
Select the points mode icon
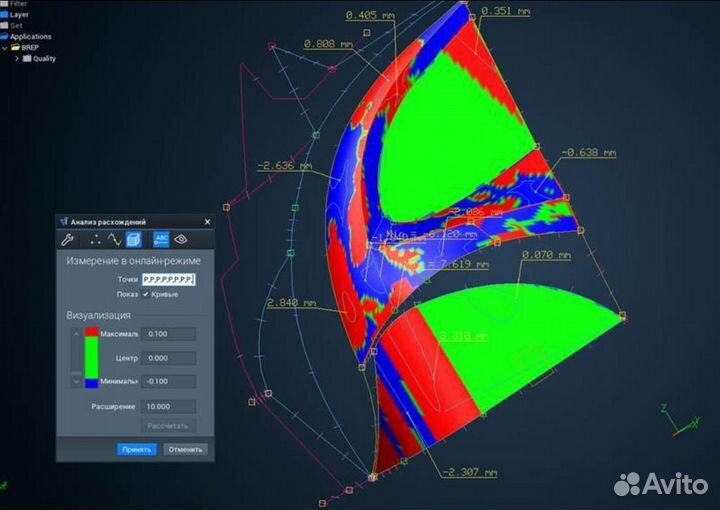96,239
